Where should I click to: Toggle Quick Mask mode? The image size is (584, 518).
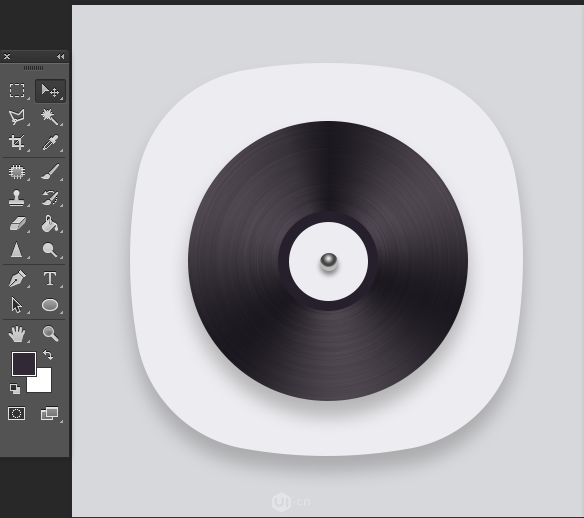17,413
